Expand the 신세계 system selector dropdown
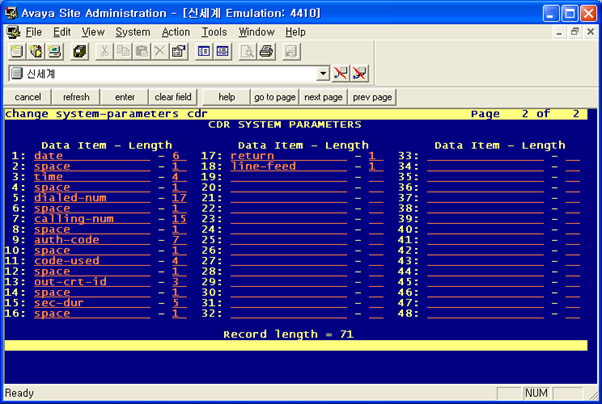This screenshot has height=404, width=602. pos(323,73)
